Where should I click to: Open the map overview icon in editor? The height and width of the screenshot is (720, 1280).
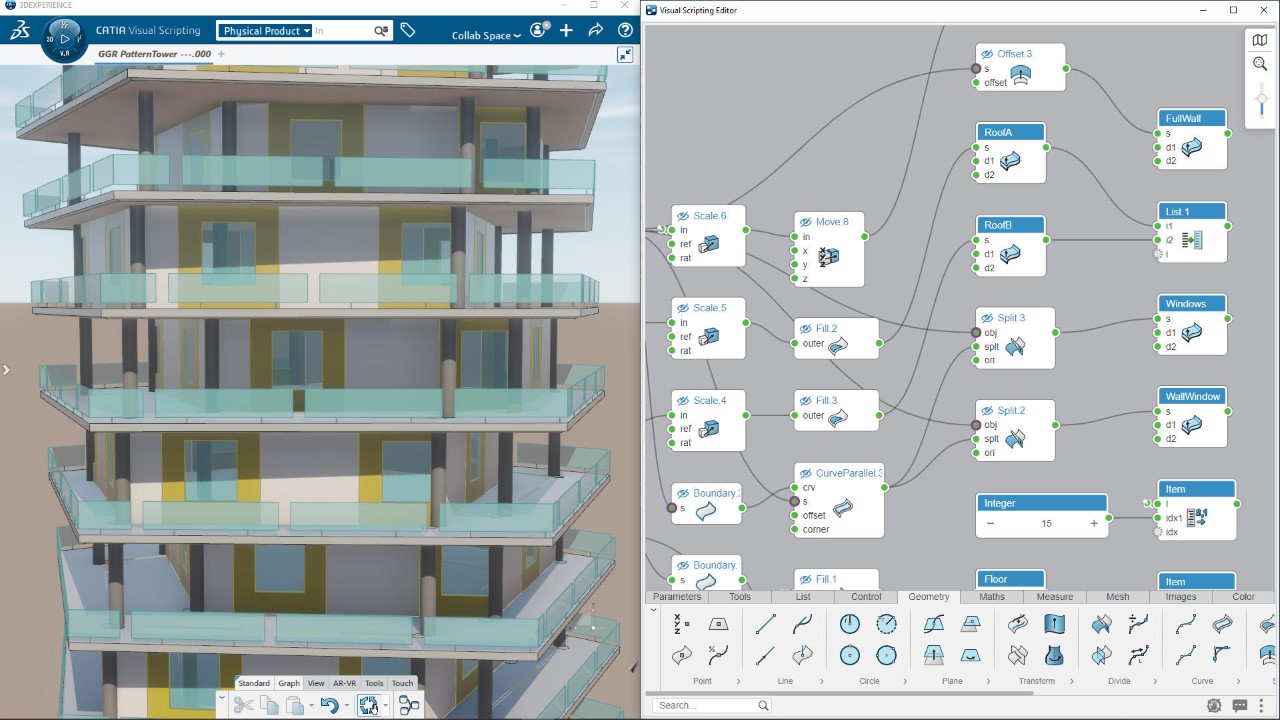click(1260, 39)
